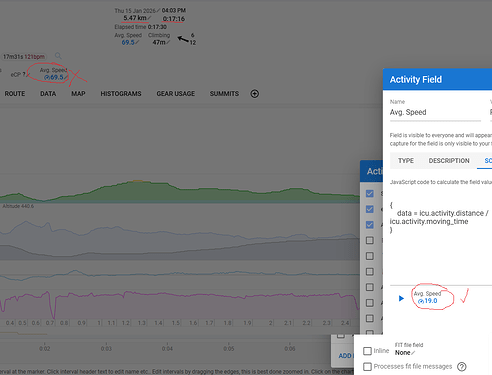Switch to the MAP tab
The image size is (492, 375).
78,94
